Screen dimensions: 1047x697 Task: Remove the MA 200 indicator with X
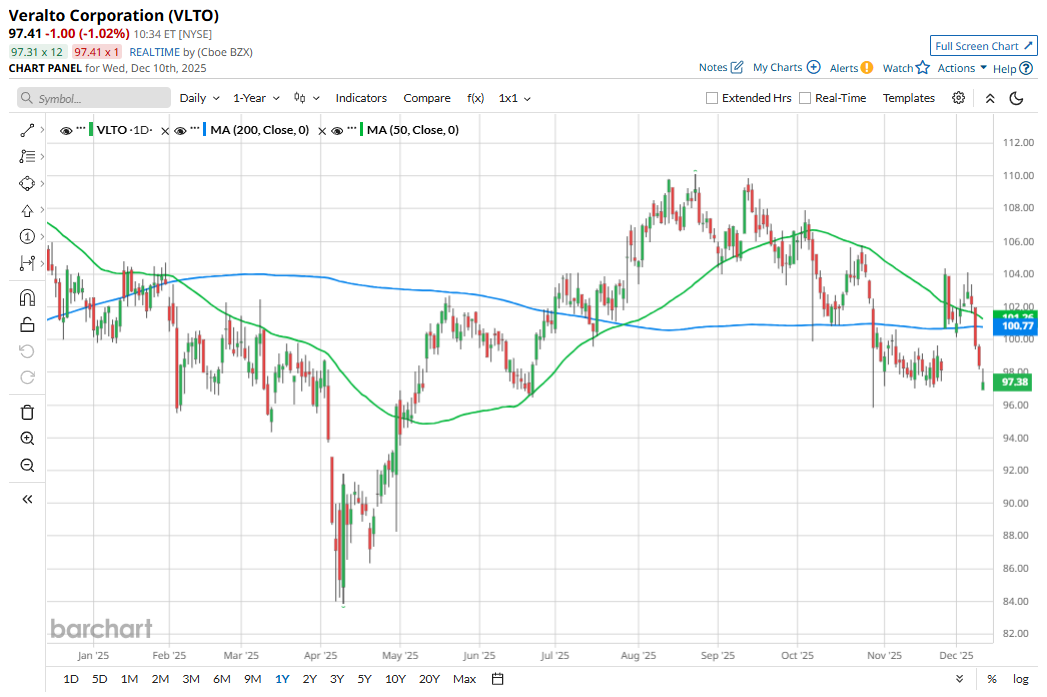[322, 131]
